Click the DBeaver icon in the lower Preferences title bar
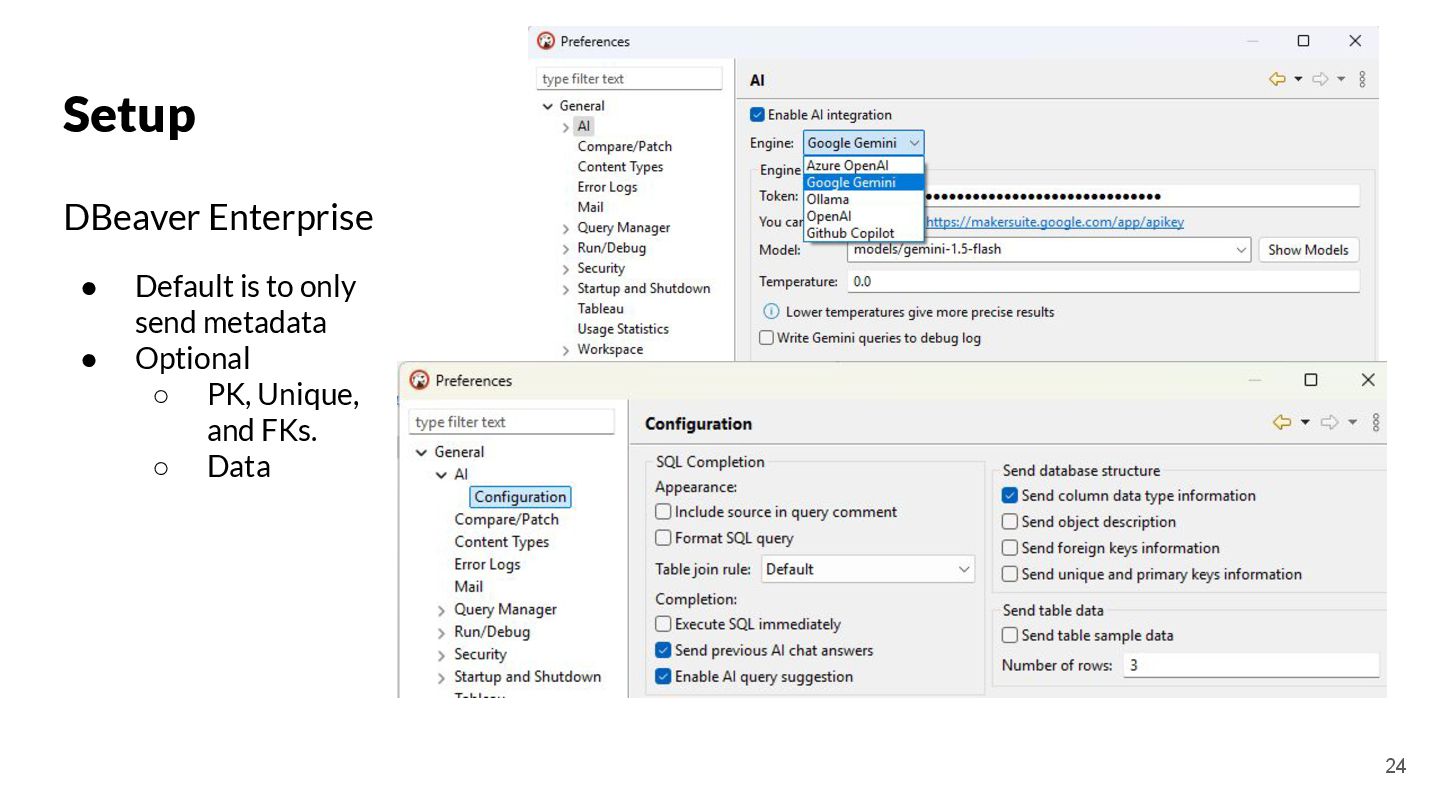1440x810 pixels. click(419, 380)
